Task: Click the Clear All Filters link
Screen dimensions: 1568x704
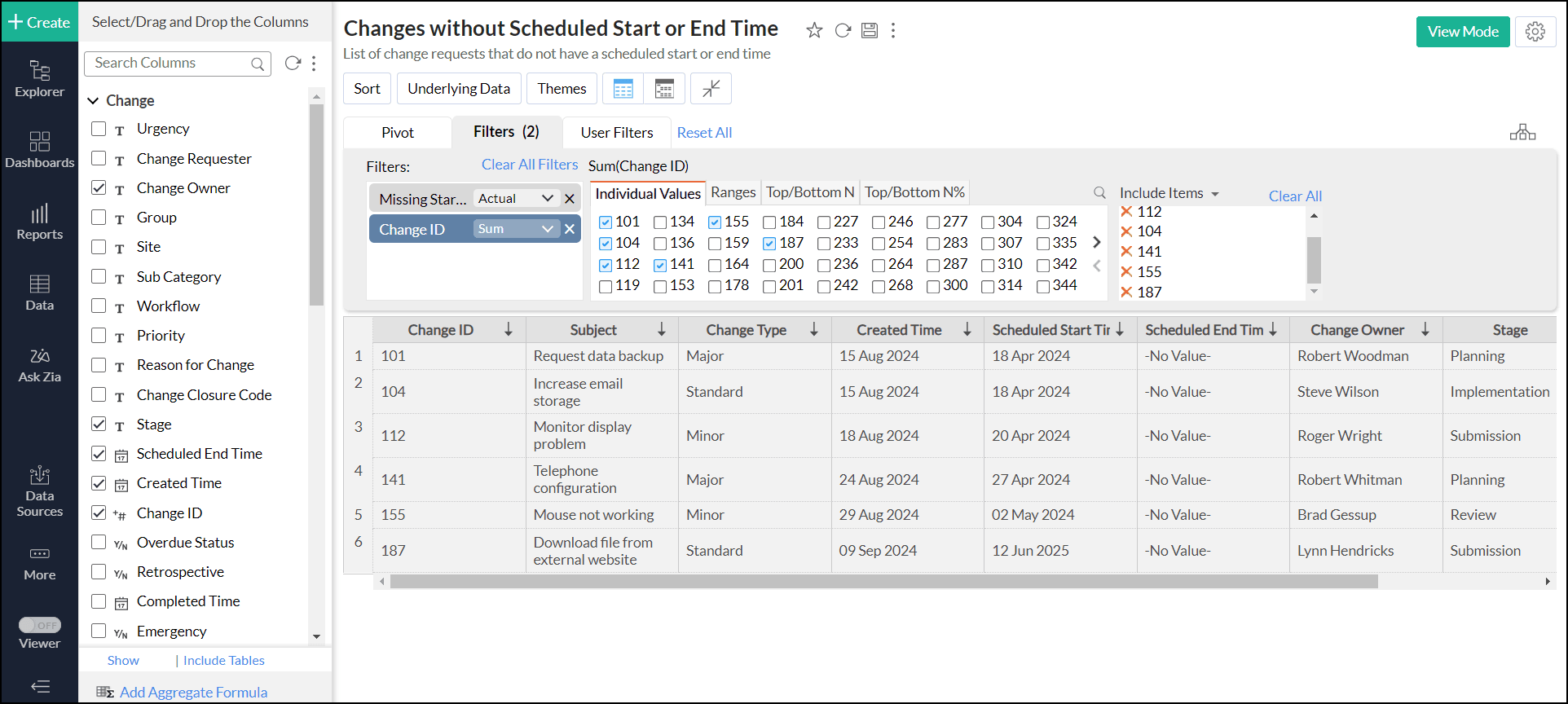Action: tap(529, 165)
